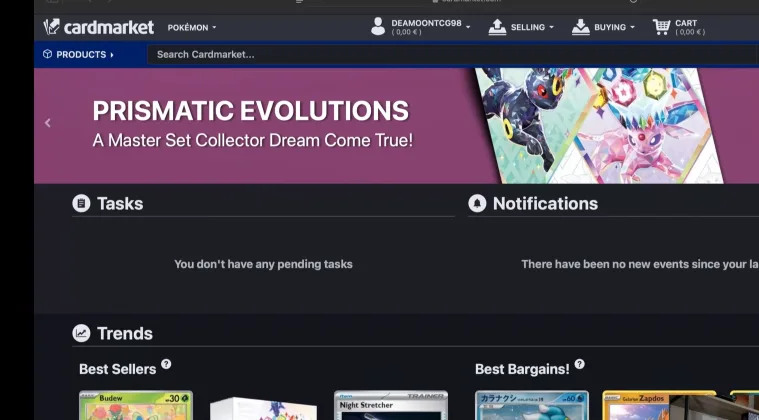Expand the BUYING menu
This screenshot has height=420, width=759.
(x=614, y=28)
